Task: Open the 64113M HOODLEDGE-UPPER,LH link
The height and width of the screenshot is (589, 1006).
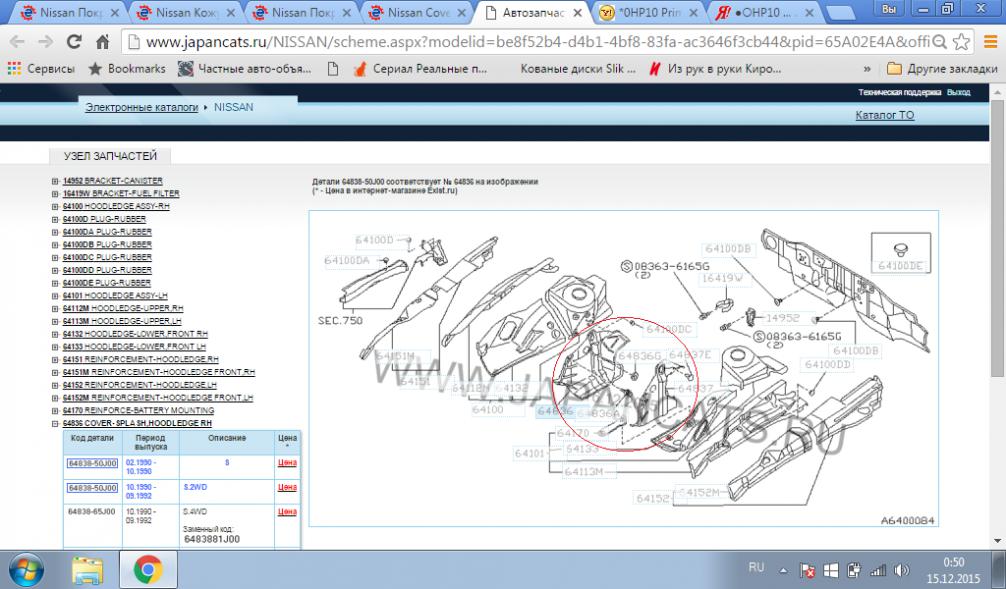Action: tap(122, 321)
